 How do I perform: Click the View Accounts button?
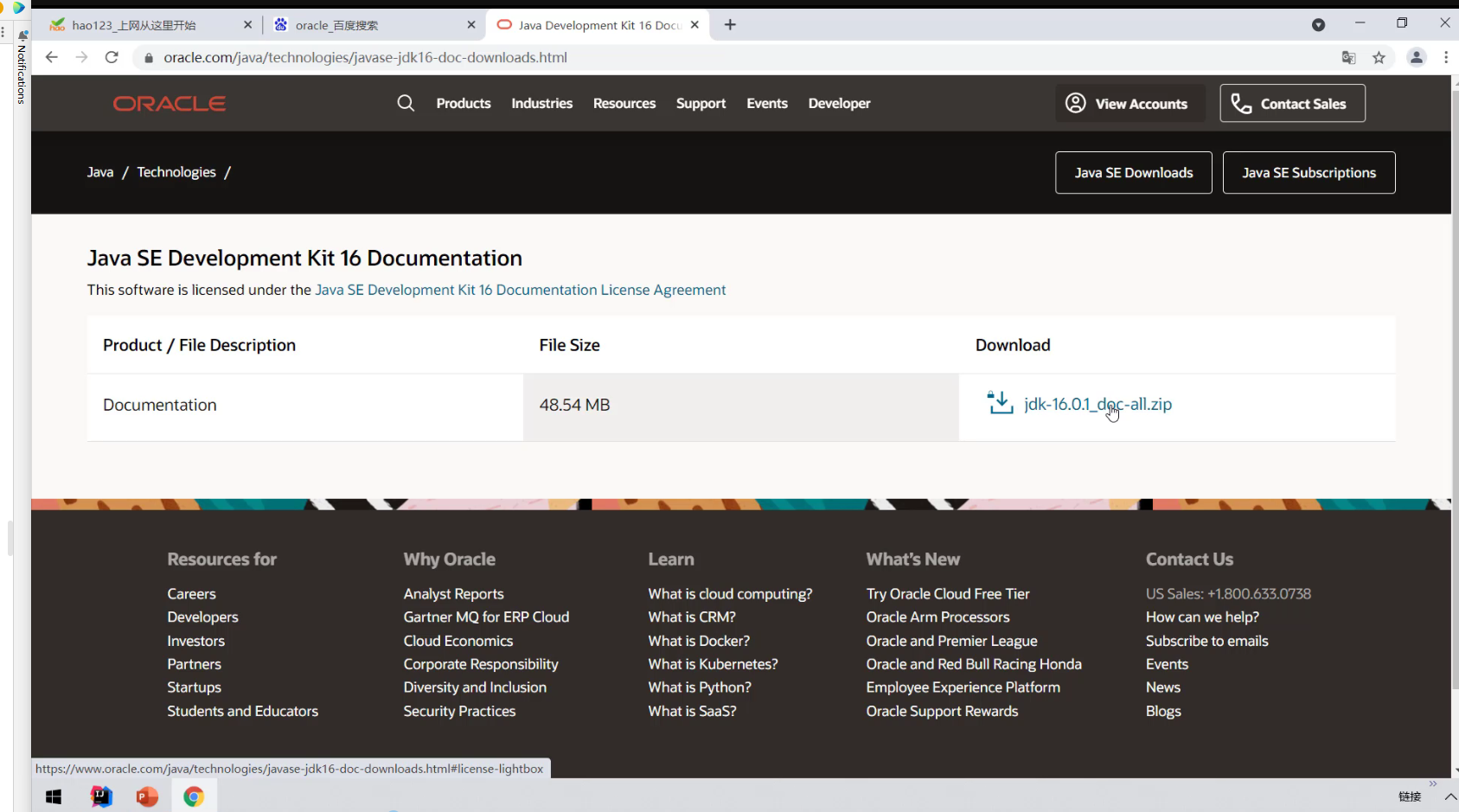(x=1129, y=104)
